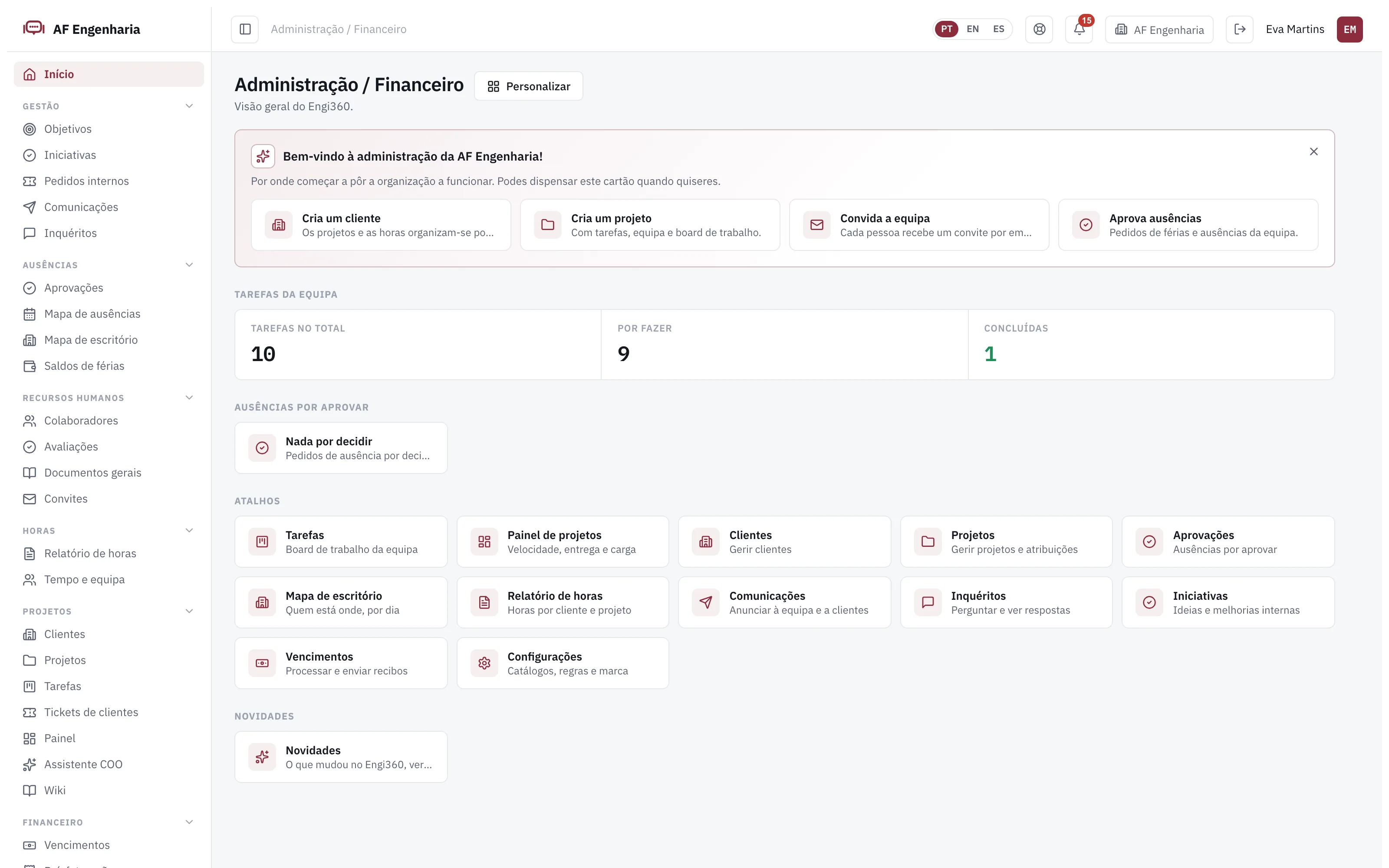Click the Painel de projetos grid shortcut icon
Image resolution: width=1389 pixels, height=868 pixels.
click(484, 541)
